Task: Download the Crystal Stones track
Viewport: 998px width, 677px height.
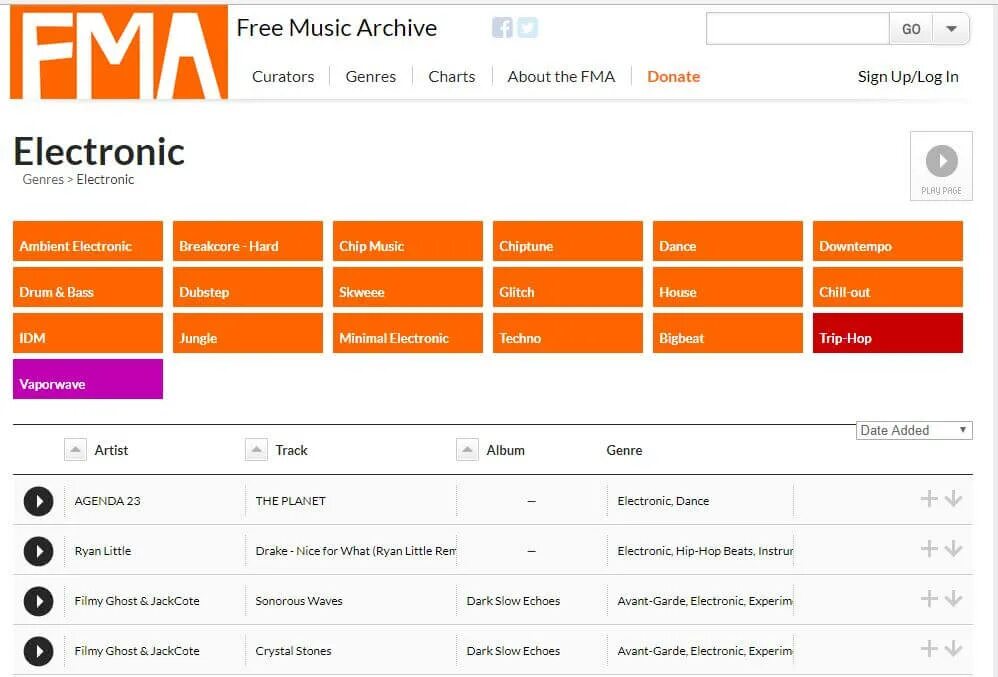Action: (x=953, y=648)
